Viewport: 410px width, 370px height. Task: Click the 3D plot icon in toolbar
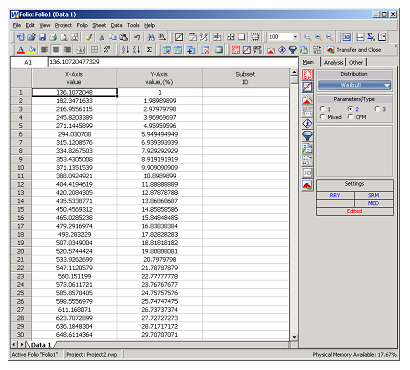tap(346, 37)
